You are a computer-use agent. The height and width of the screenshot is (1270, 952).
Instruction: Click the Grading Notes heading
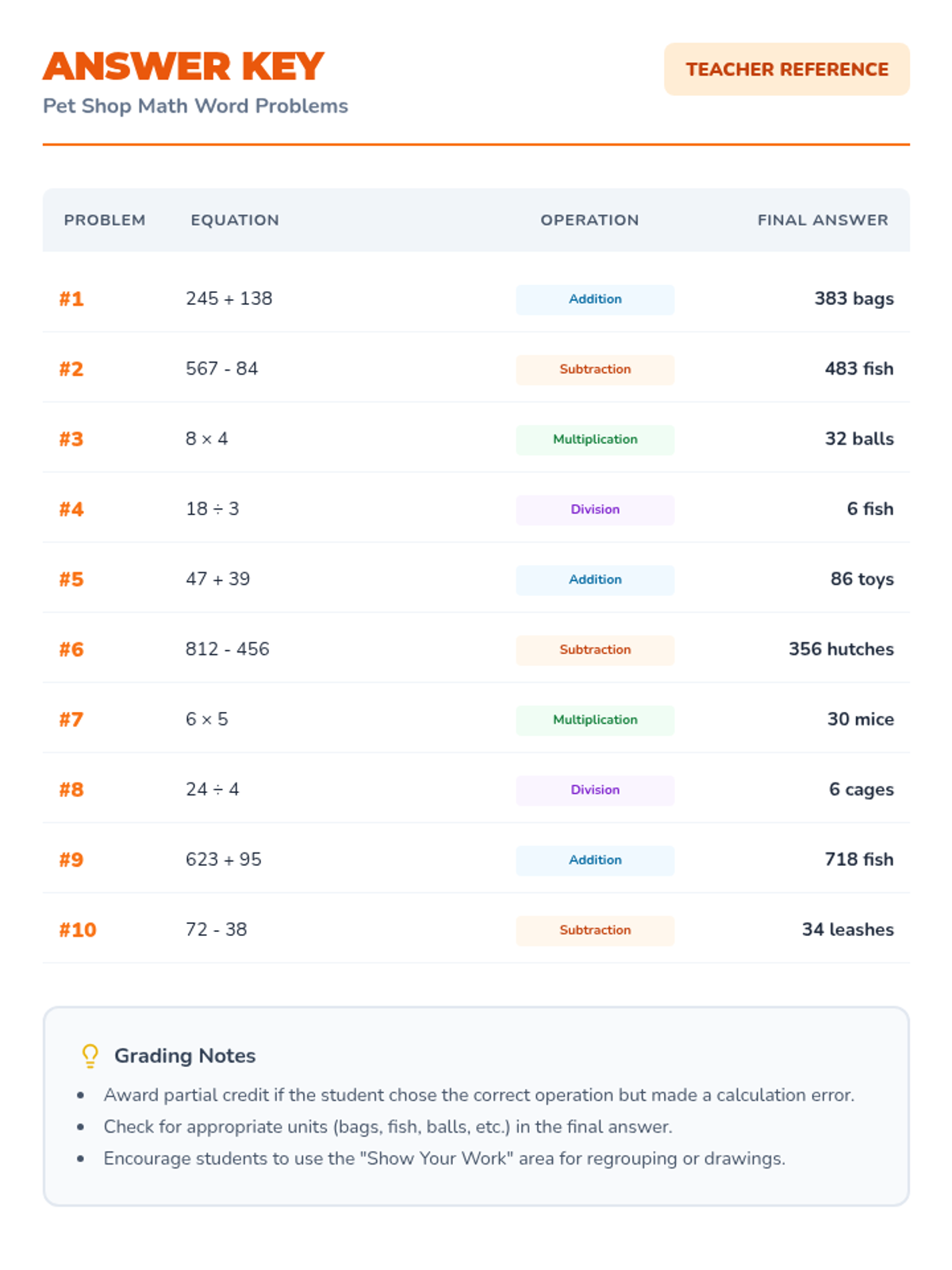tap(185, 1056)
